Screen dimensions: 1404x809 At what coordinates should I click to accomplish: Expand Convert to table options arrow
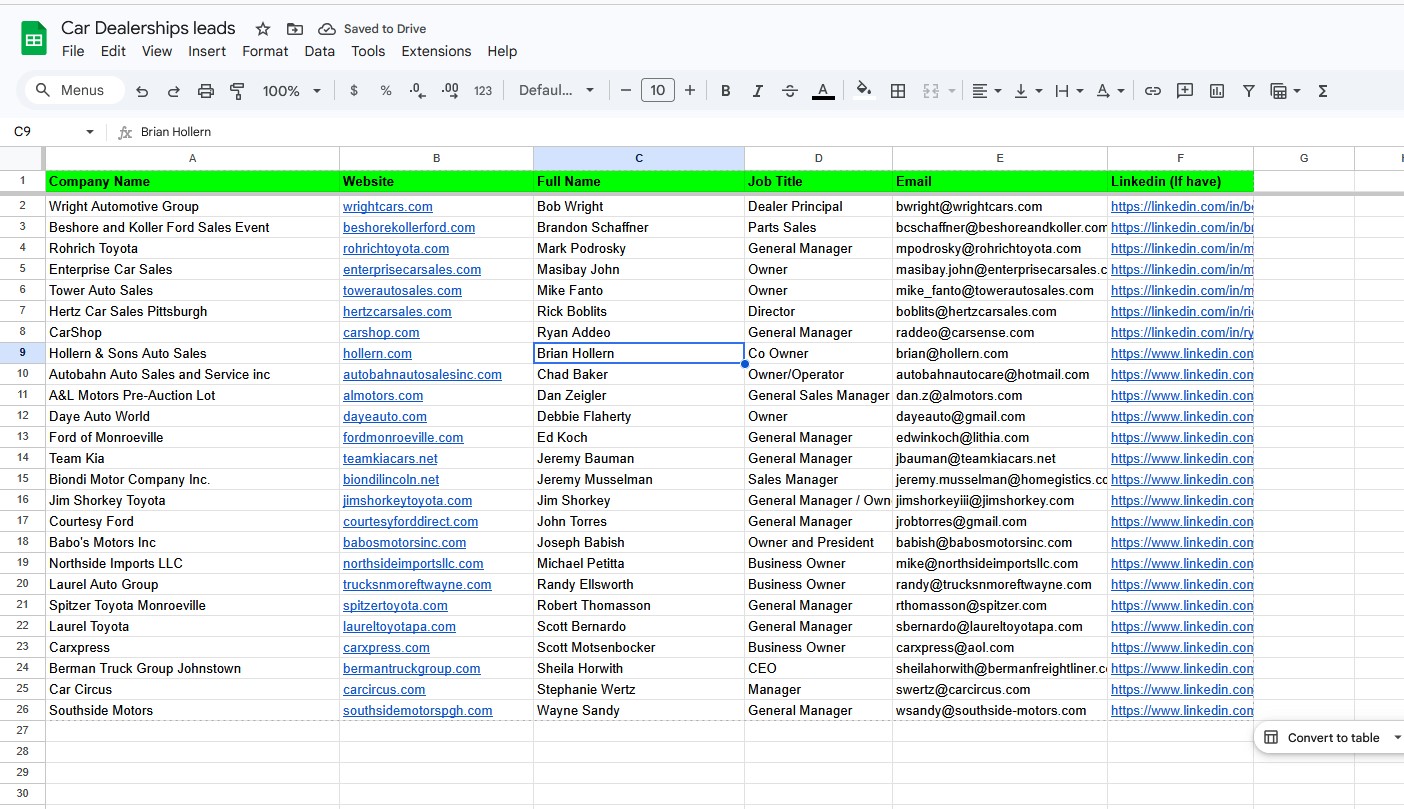point(1397,738)
